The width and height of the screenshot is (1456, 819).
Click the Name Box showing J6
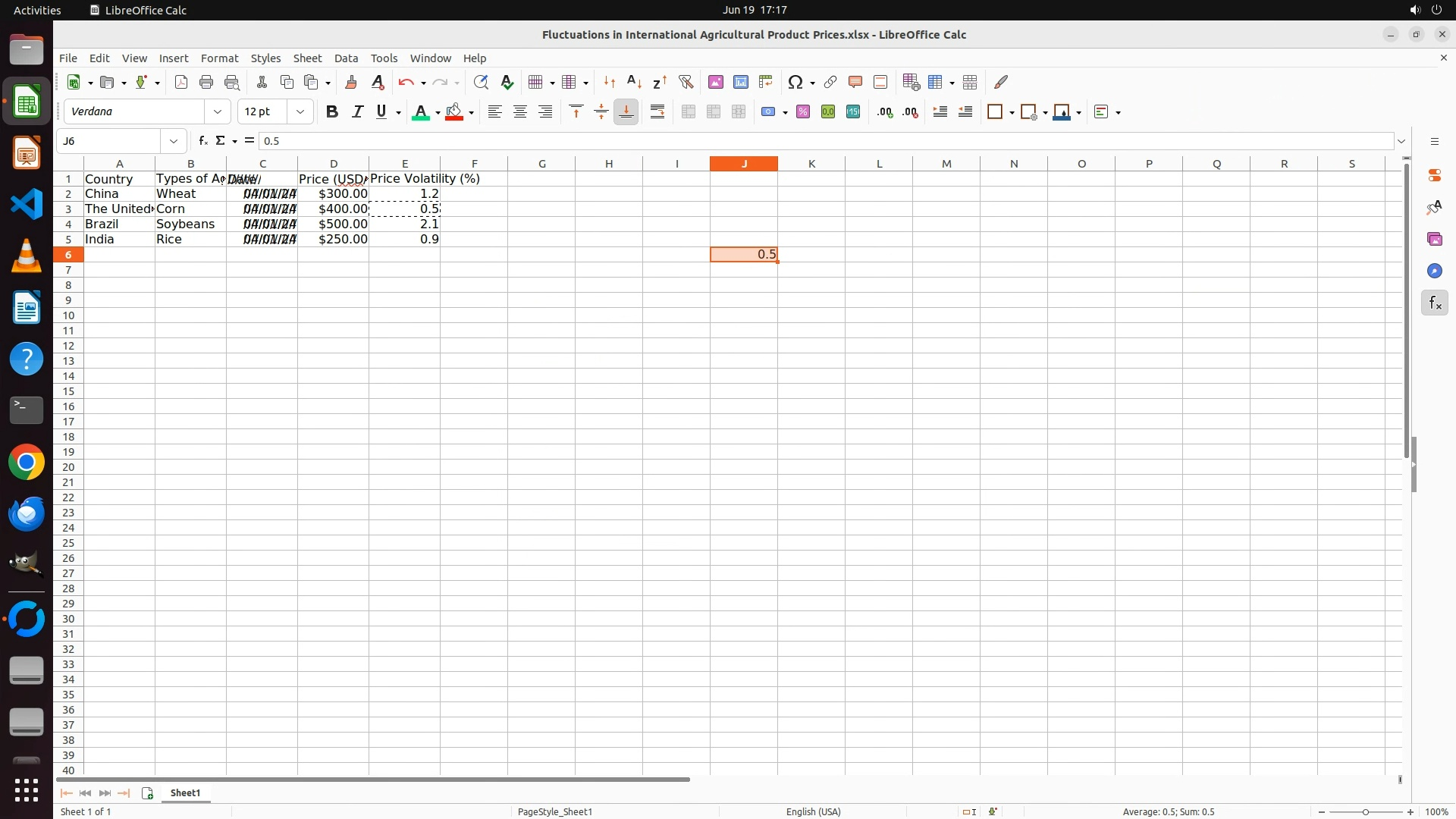point(108,141)
